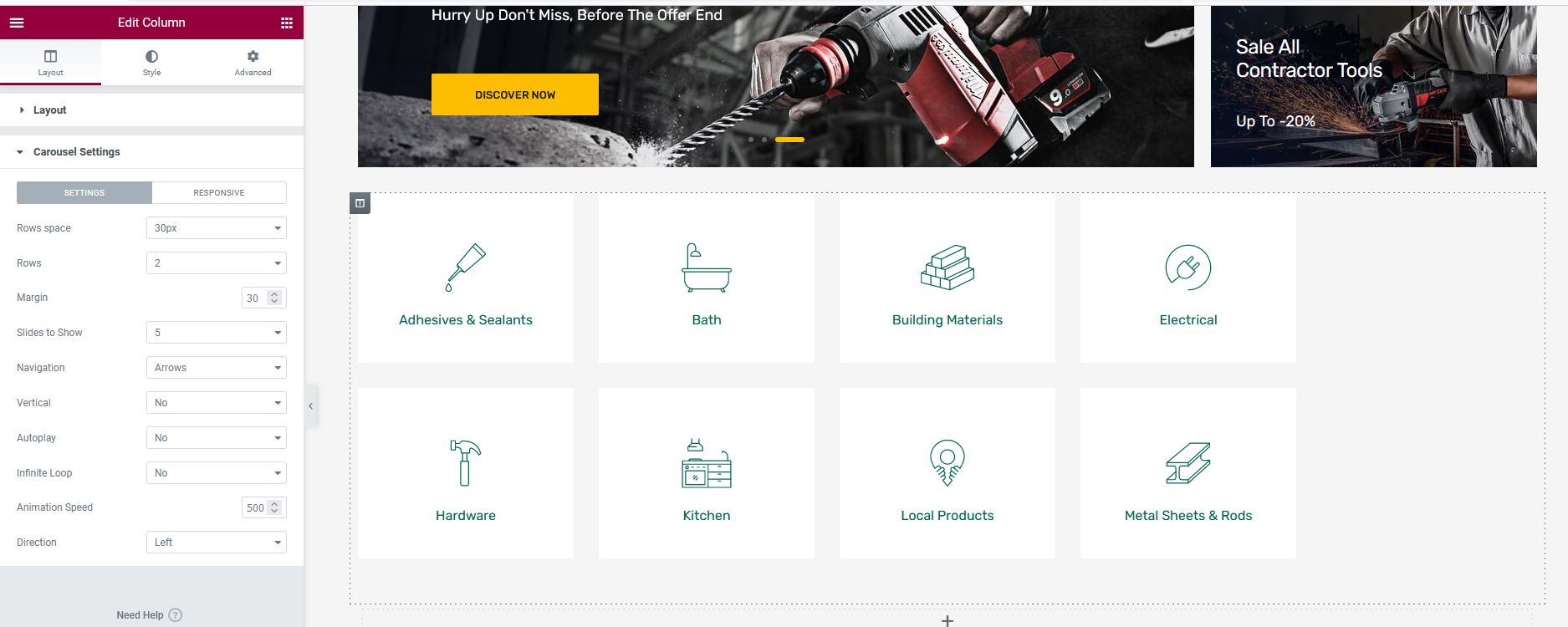Click the Building Materials bricks icon
Viewport: 1568px width, 627px height.
[x=947, y=268]
